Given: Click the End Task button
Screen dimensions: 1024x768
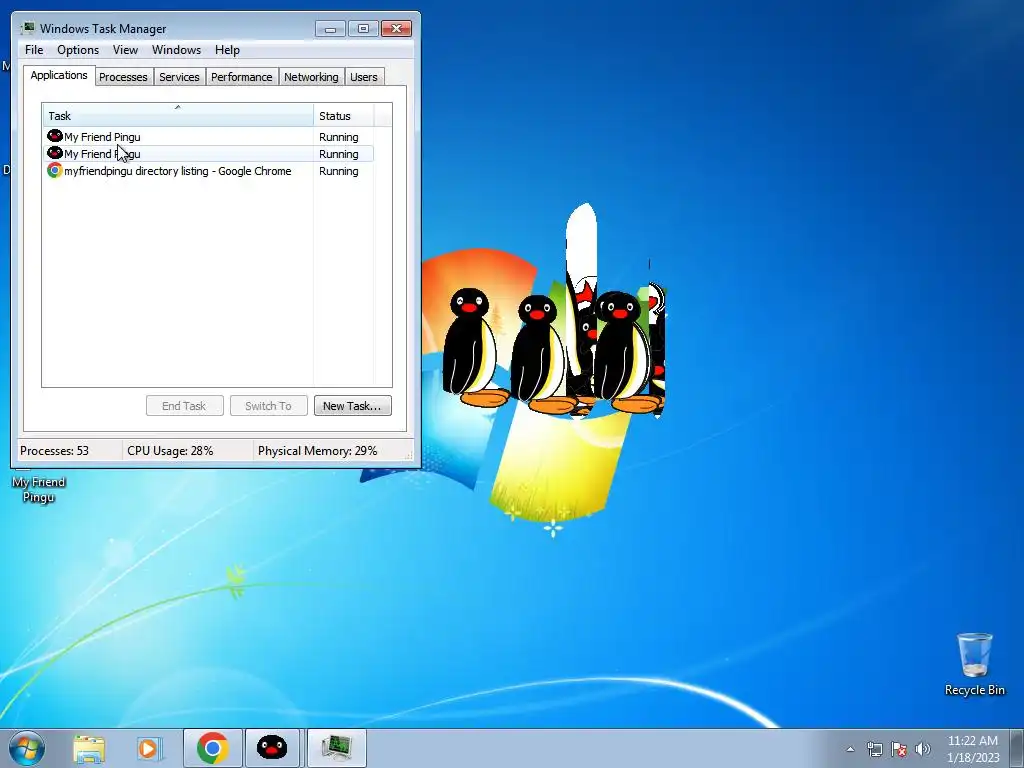Looking at the screenshot, I should pyautogui.click(x=185, y=406).
